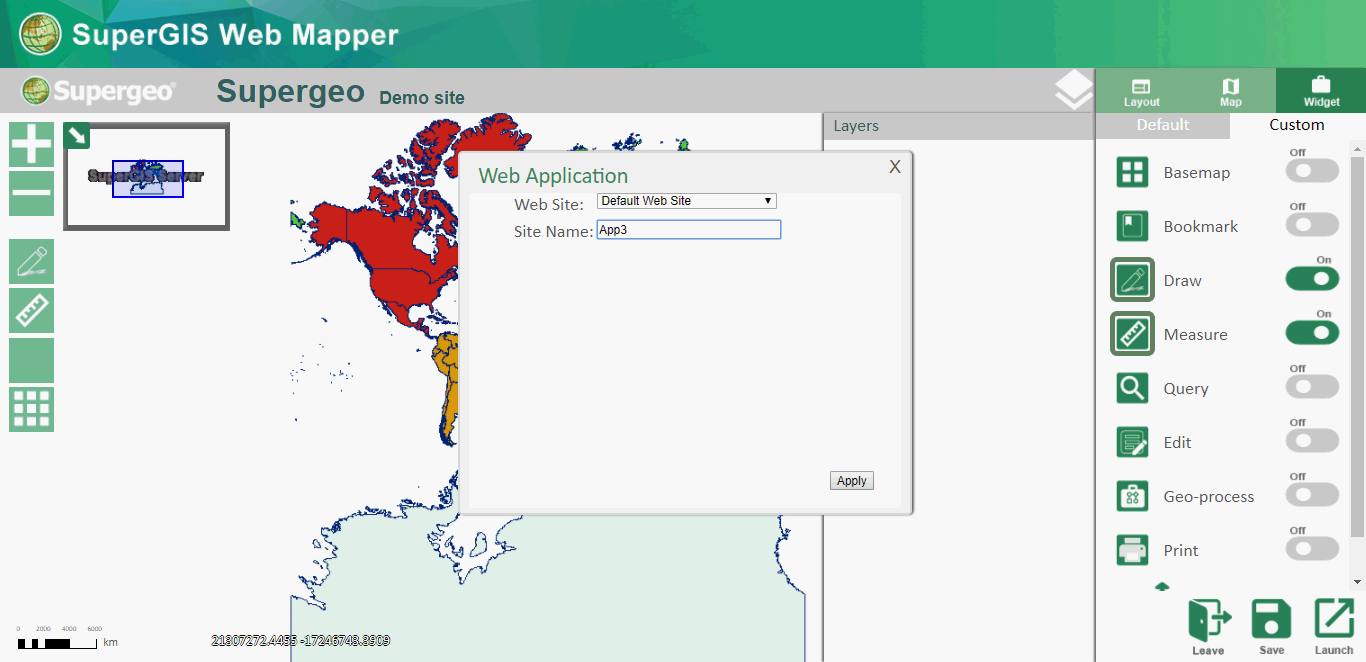This screenshot has height=662, width=1366.
Task: Enable the Basemap widget toggle
Action: click(x=1312, y=171)
